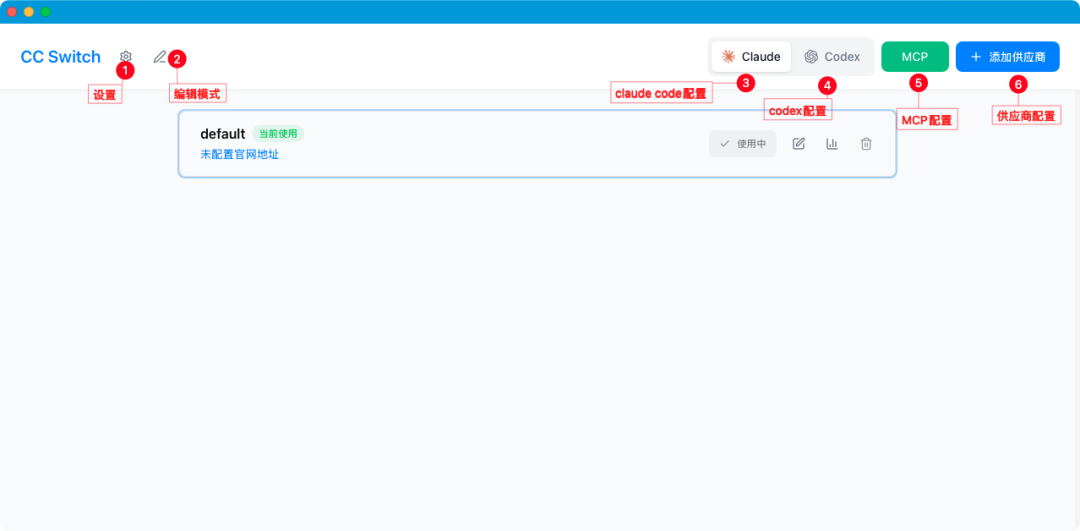The image size is (1080, 531).
Task: Switch to the Codex tab
Action: coord(832,57)
